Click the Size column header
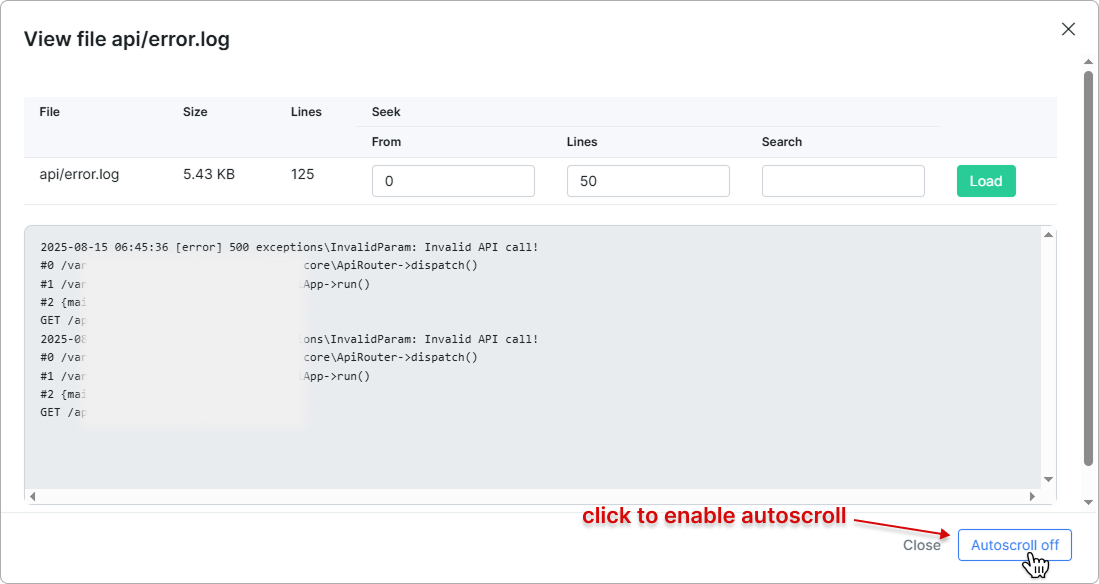The height and width of the screenshot is (584, 1099). point(195,112)
